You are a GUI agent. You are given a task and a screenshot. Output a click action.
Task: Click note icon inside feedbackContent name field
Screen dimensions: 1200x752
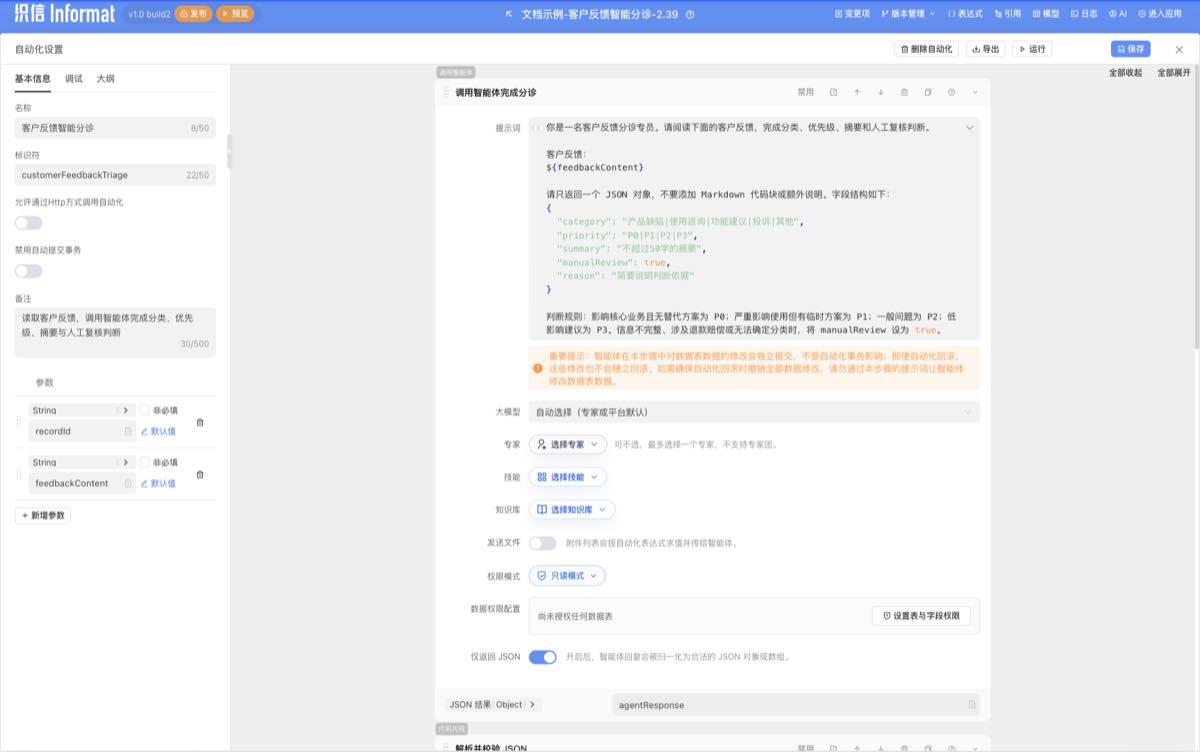point(127,483)
